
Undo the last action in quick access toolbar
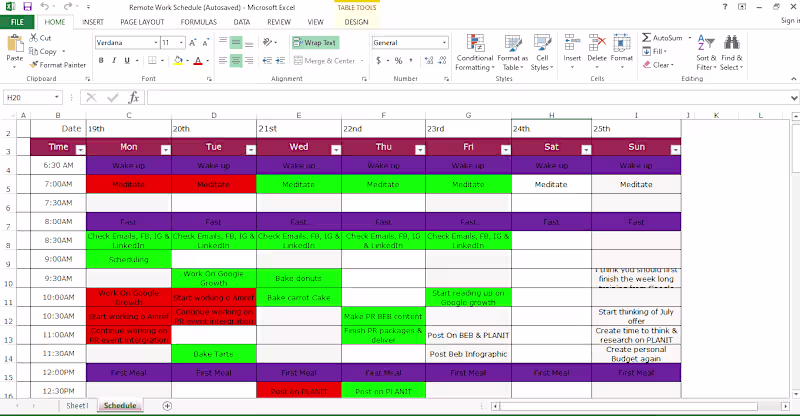[x=44, y=7]
